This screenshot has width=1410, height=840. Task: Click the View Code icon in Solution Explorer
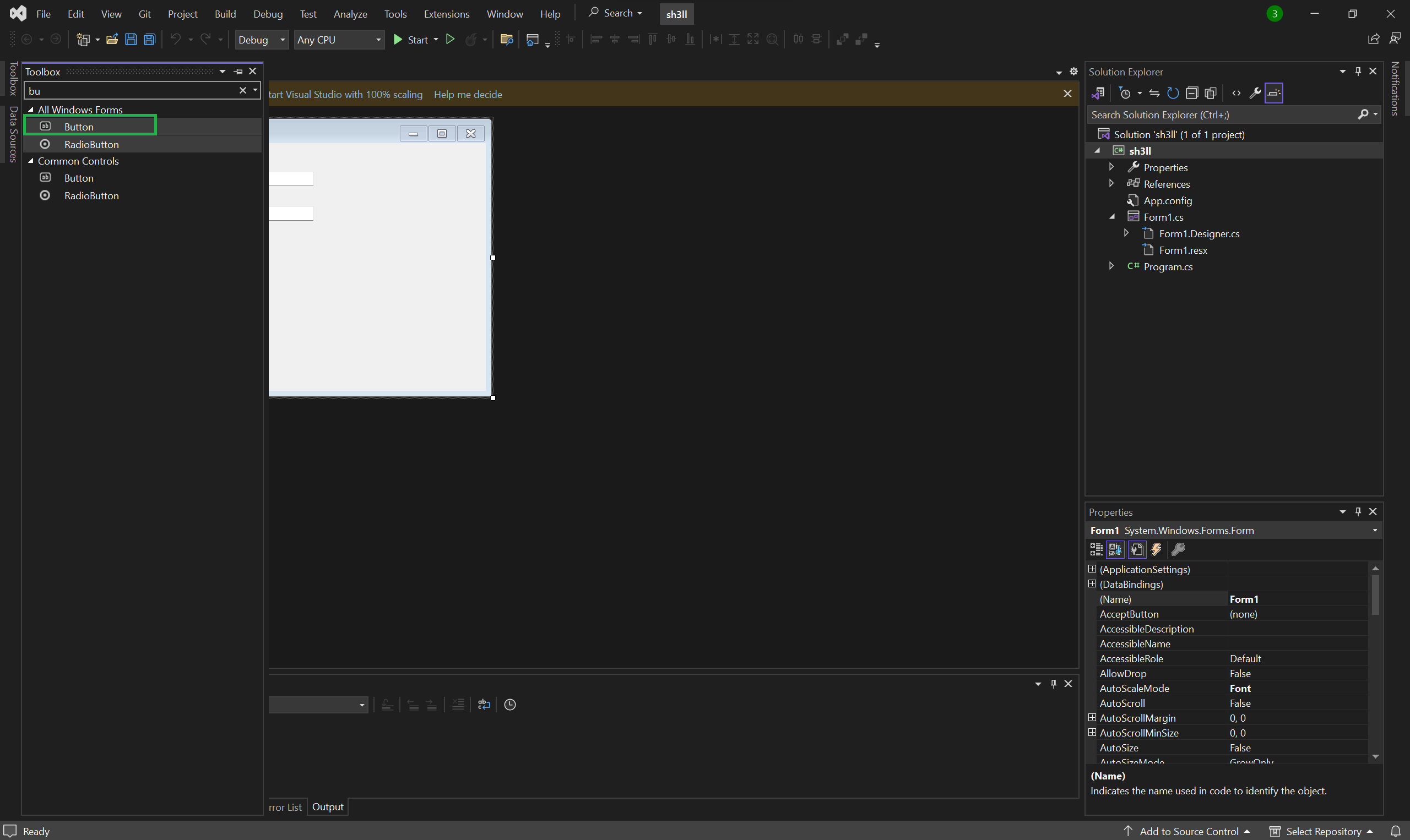pyautogui.click(x=1236, y=94)
